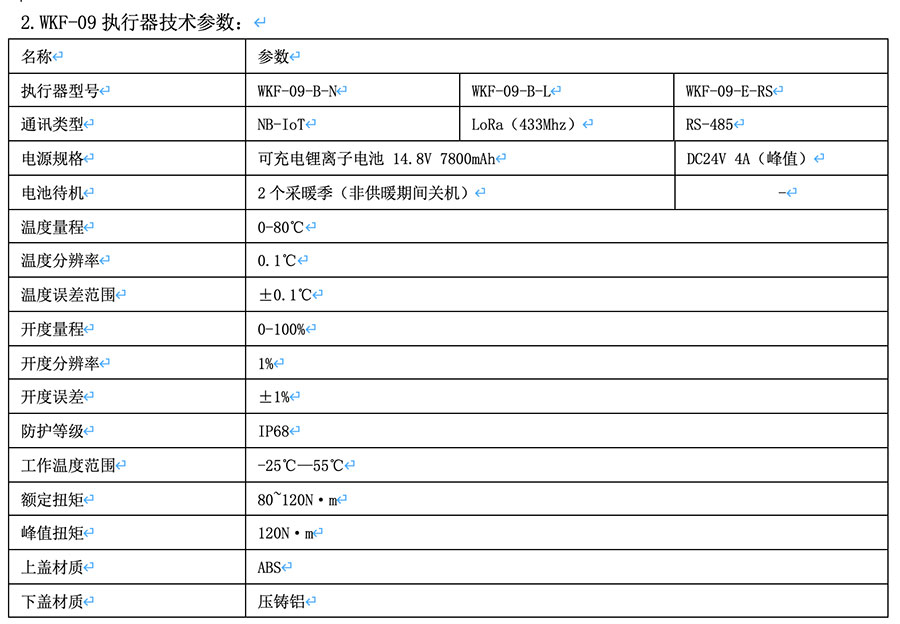Click the row label '工作温度范围'

point(68,465)
